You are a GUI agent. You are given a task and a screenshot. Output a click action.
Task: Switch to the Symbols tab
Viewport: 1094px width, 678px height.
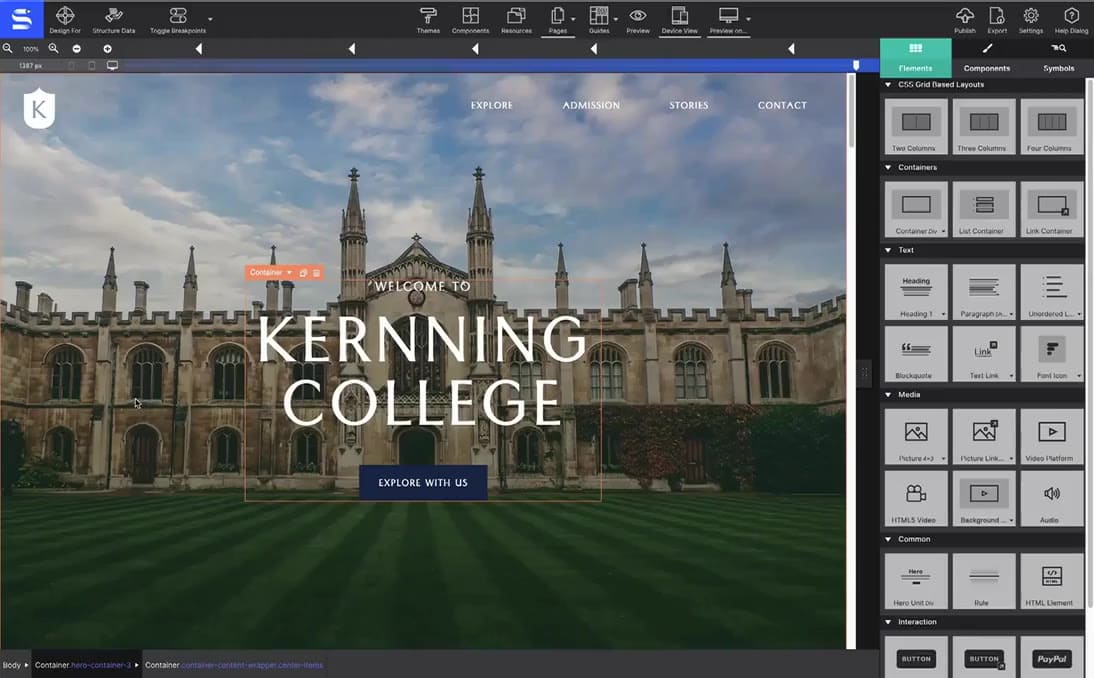(1058, 58)
